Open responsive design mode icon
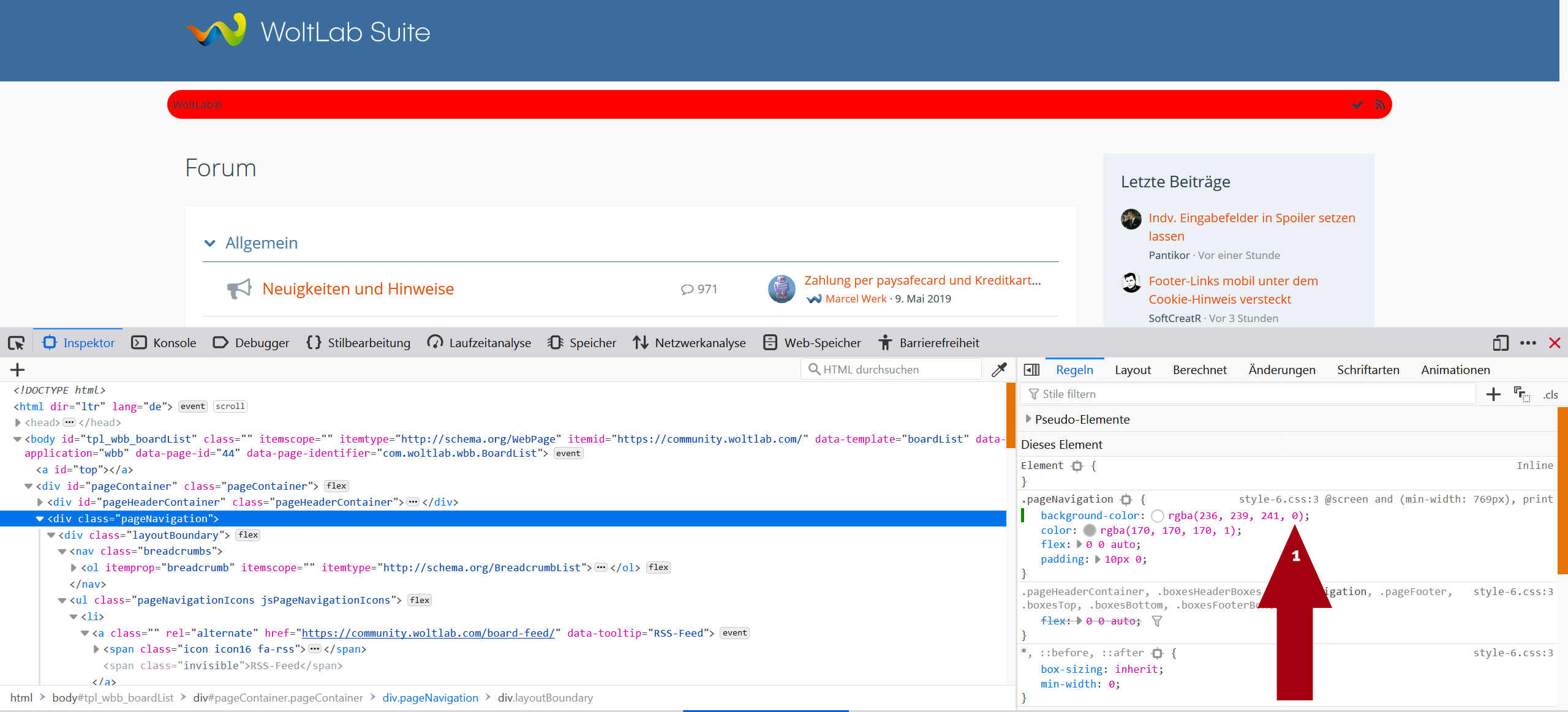This screenshot has height=712, width=1568. coord(1500,343)
